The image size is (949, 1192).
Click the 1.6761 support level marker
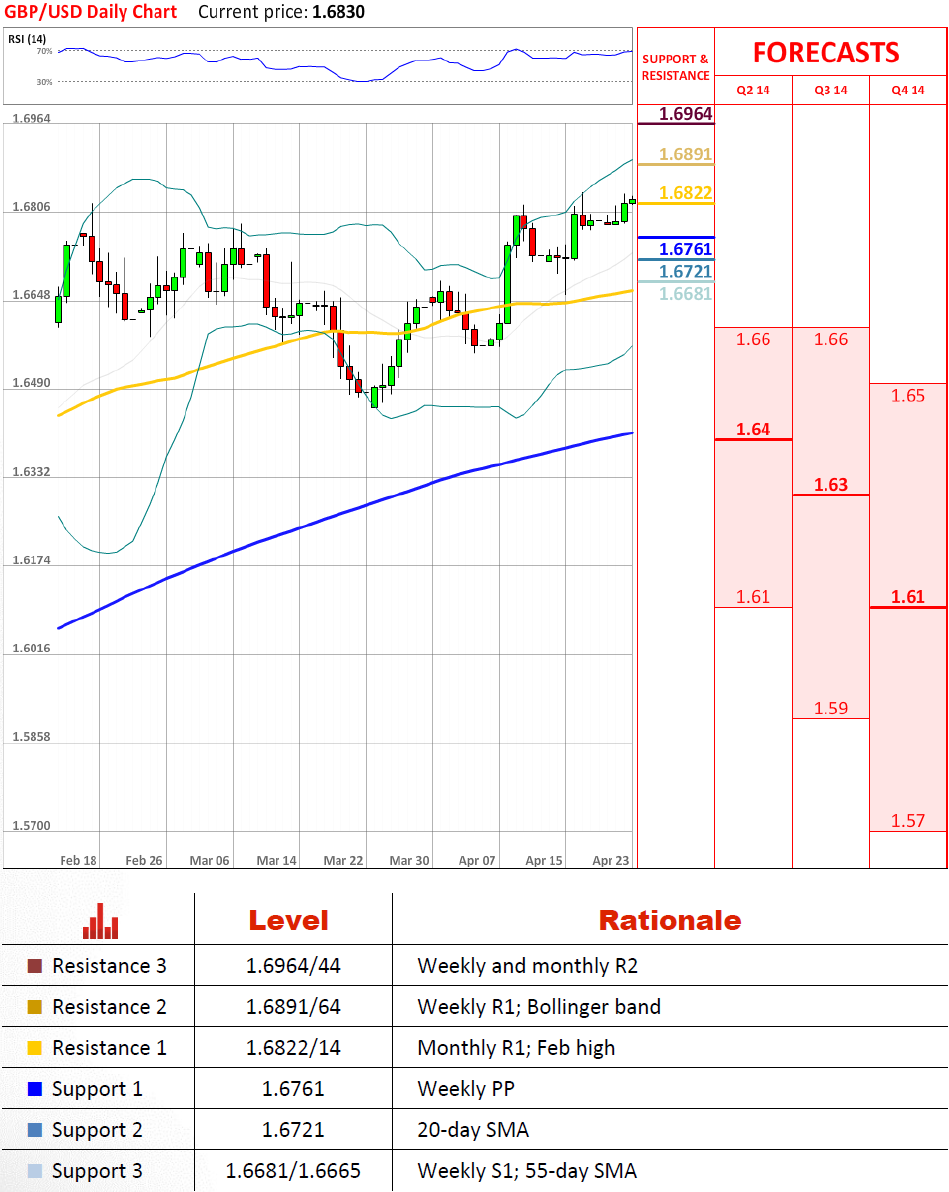coord(685,249)
